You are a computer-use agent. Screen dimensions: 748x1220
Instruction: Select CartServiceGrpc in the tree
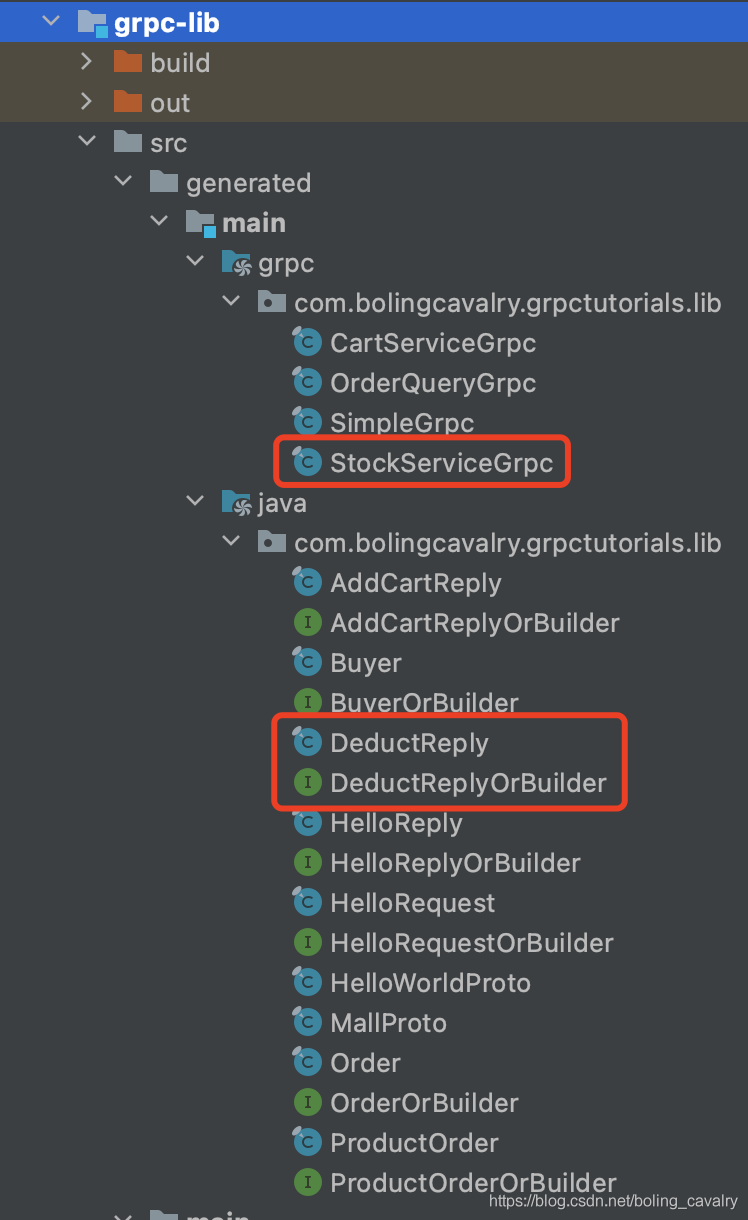(x=433, y=343)
